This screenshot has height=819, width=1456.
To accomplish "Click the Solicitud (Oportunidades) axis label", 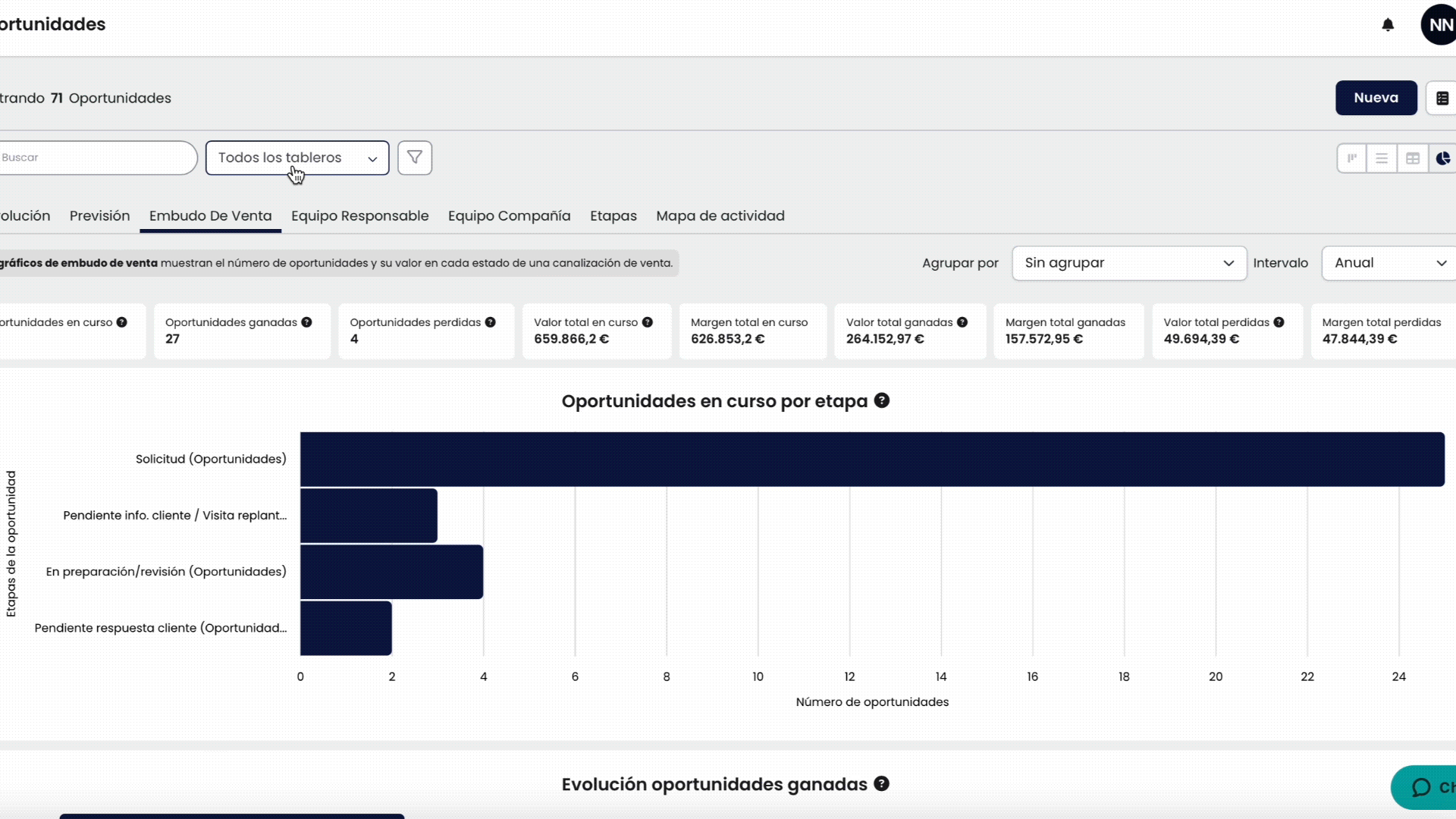I will pyautogui.click(x=211, y=459).
